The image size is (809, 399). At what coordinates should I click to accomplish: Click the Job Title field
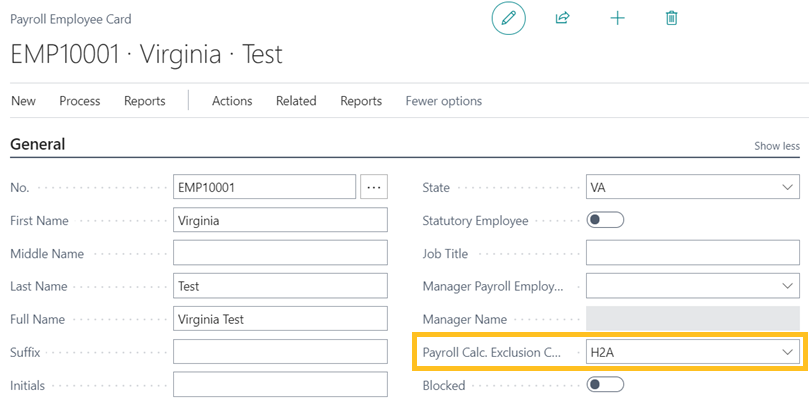tap(693, 253)
